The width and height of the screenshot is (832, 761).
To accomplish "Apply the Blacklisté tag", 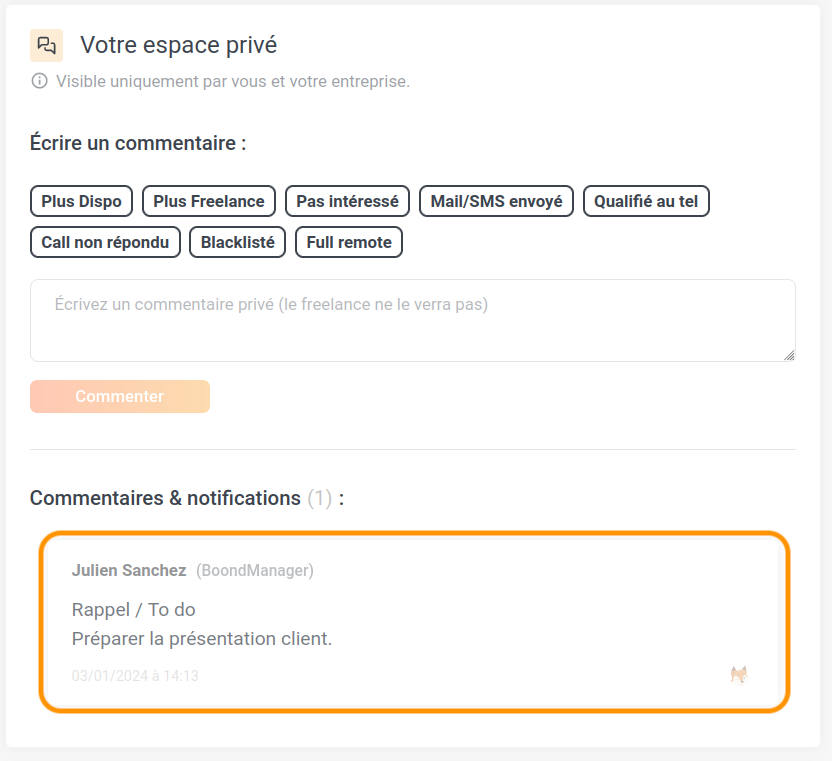I will tap(238, 242).
